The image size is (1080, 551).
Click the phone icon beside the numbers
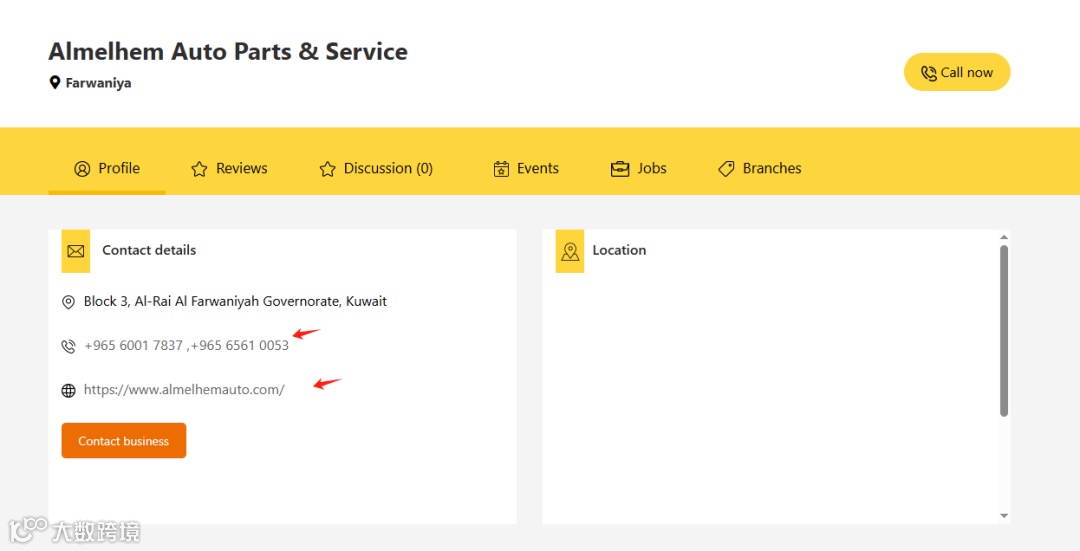(x=68, y=346)
